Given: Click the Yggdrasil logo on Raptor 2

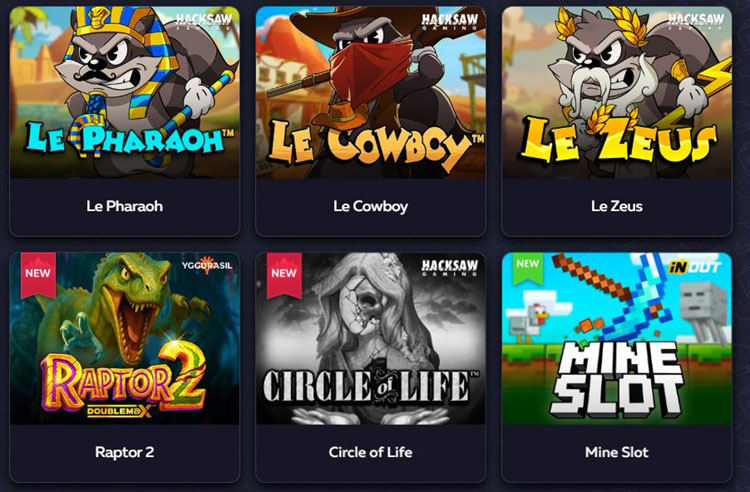Looking at the screenshot, I should [x=207, y=265].
